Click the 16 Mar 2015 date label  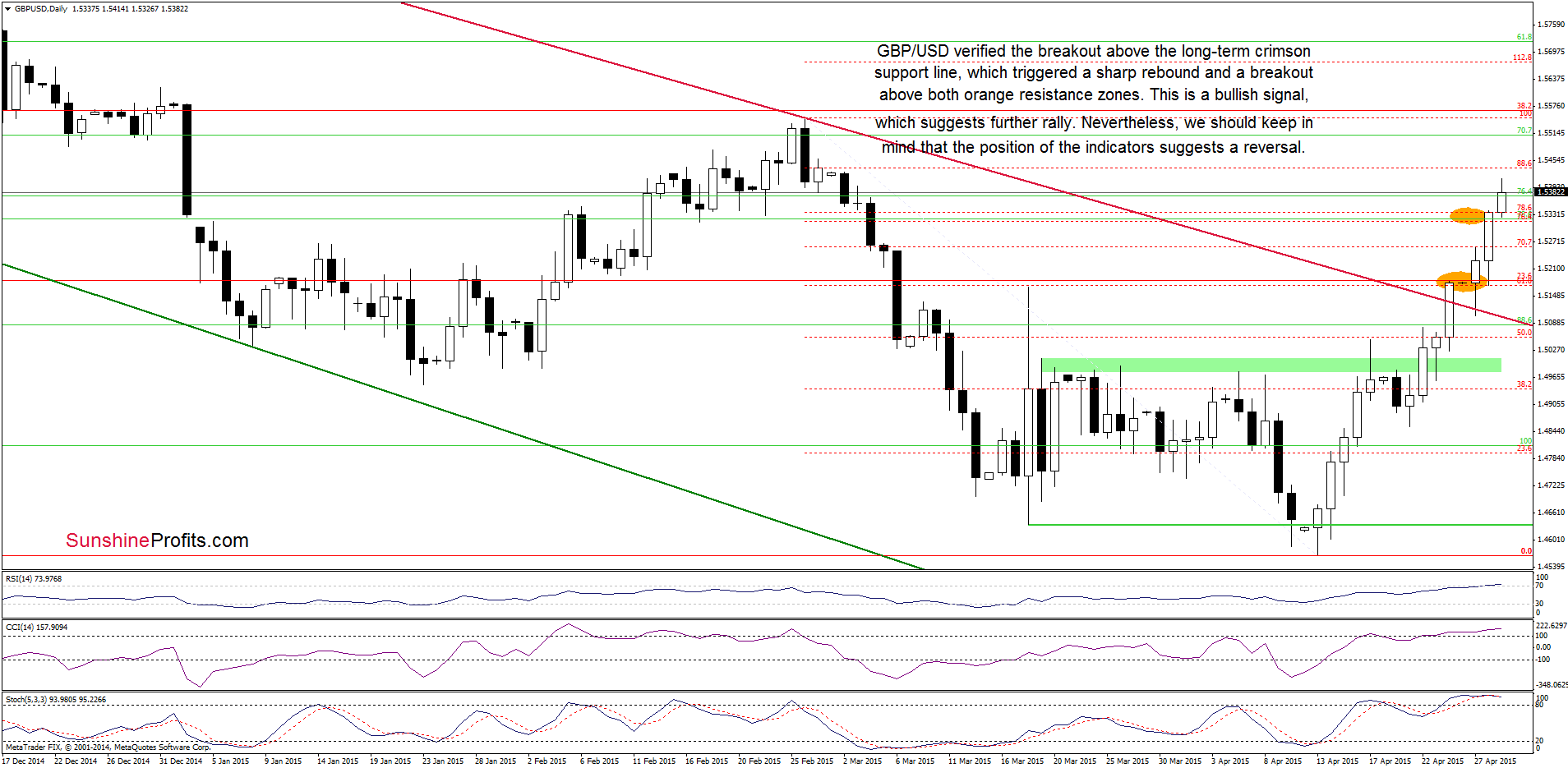[1022, 761]
